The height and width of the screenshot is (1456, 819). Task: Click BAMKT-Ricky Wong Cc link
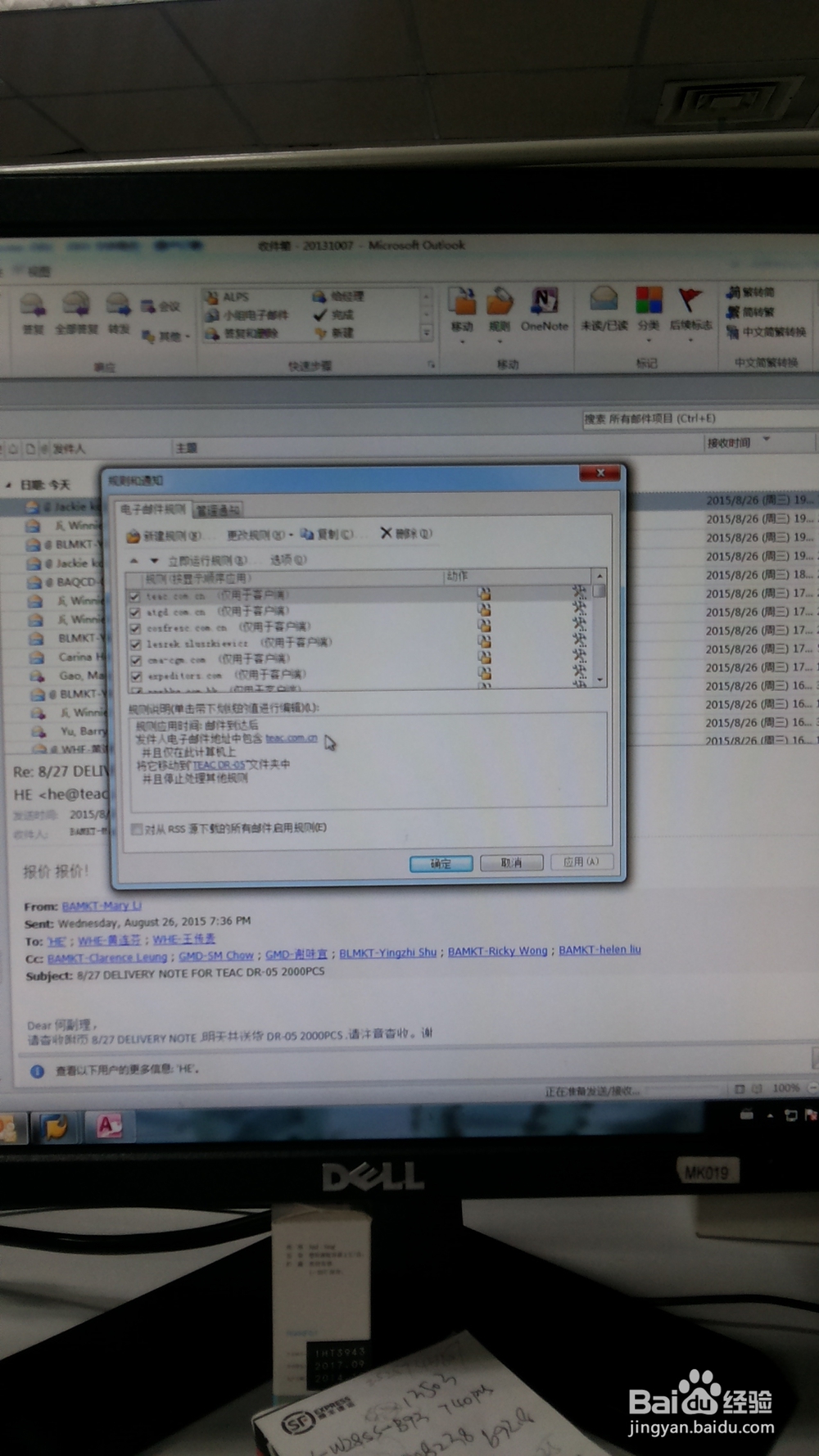tap(497, 952)
